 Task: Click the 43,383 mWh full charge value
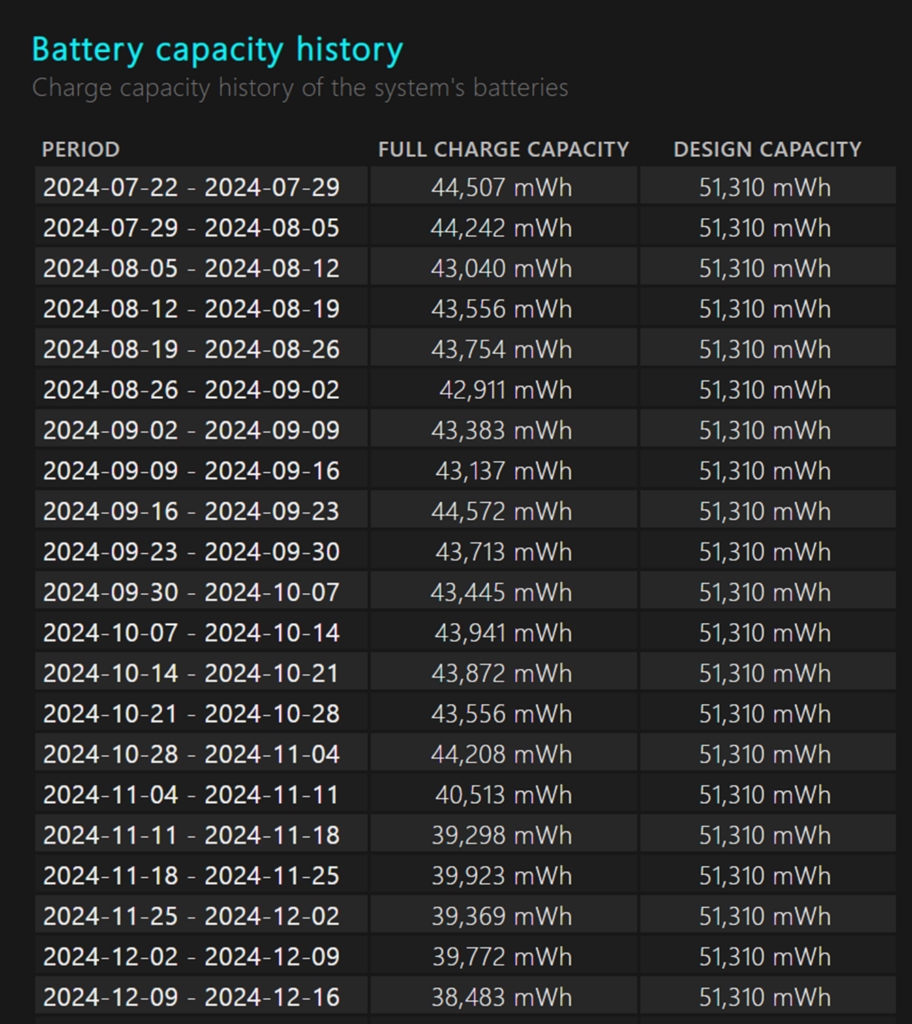(502, 430)
